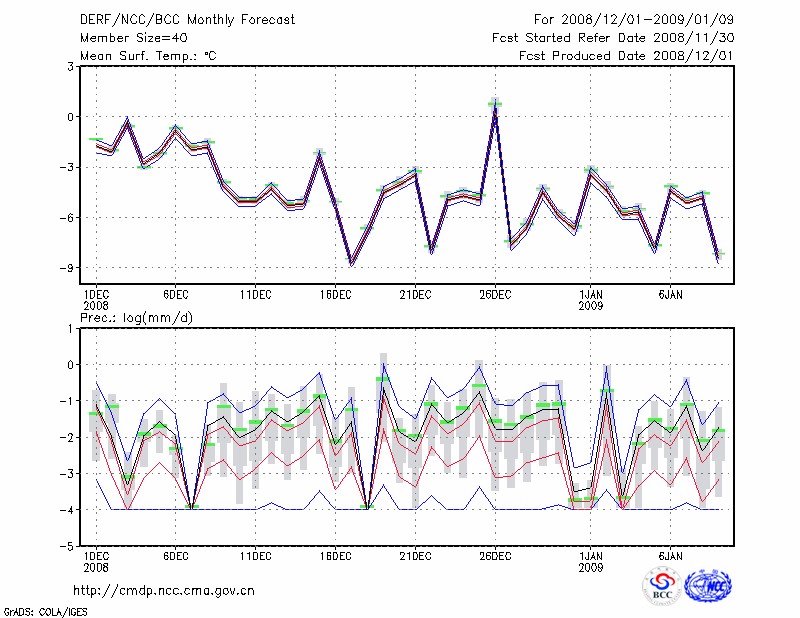The image size is (800, 618).
Task: Click the 6JAN label below the precipitation chart
Action: pos(671,554)
